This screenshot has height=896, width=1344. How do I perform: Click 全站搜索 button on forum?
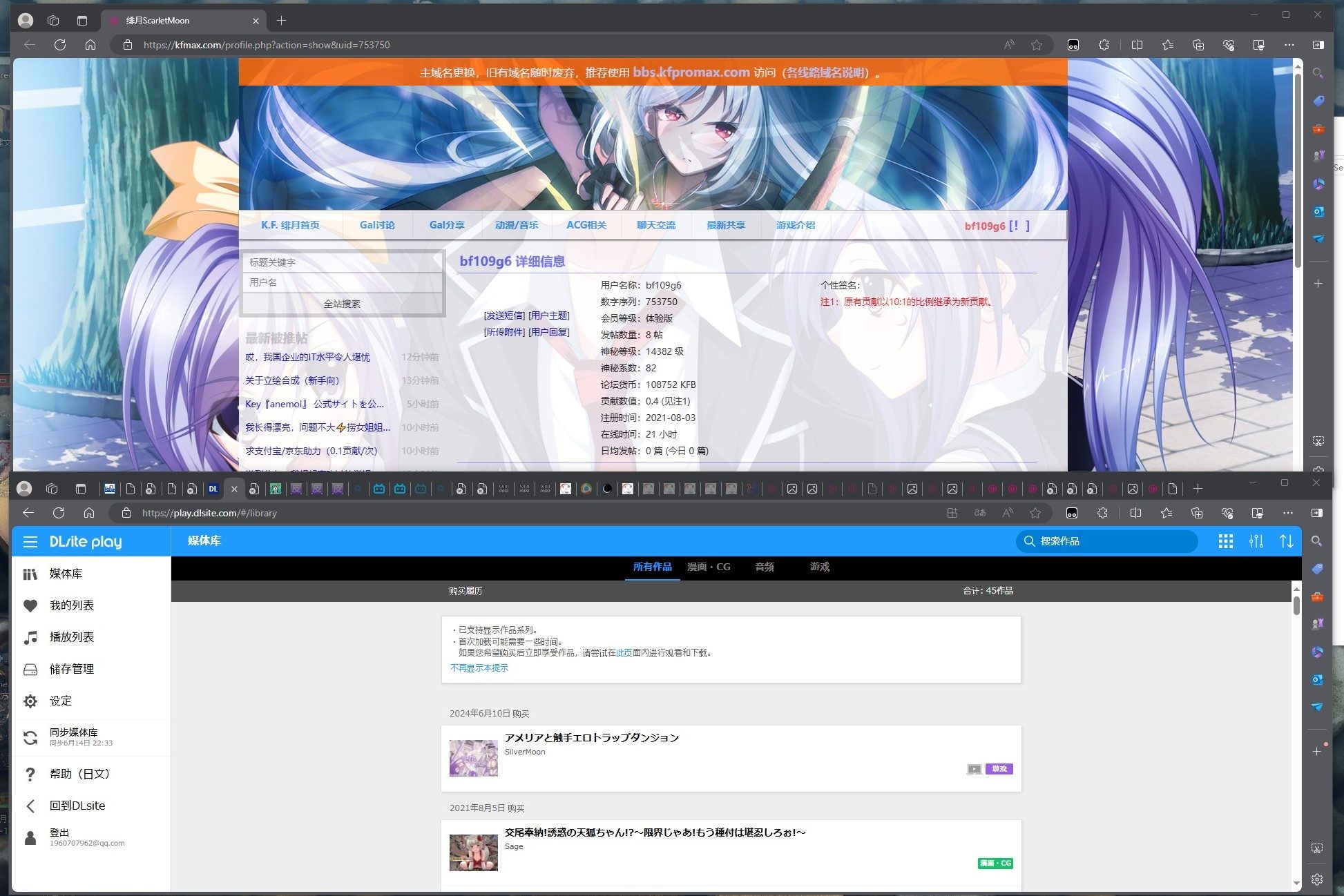pyautogui.click(x=342, y=304)
